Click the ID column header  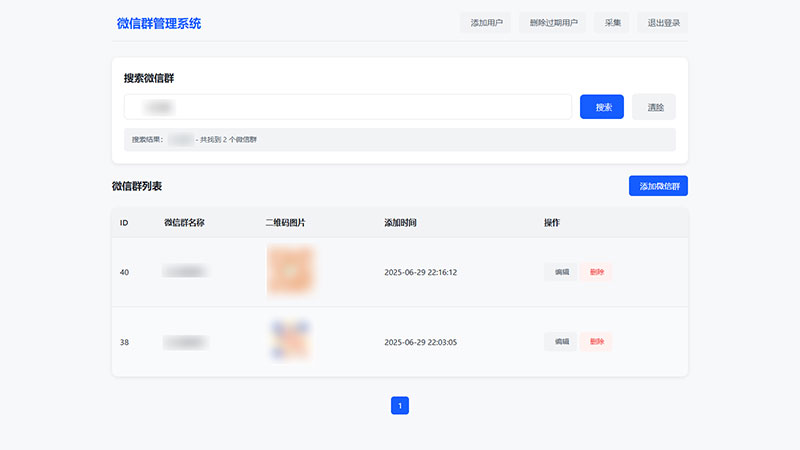pos(124,222)
